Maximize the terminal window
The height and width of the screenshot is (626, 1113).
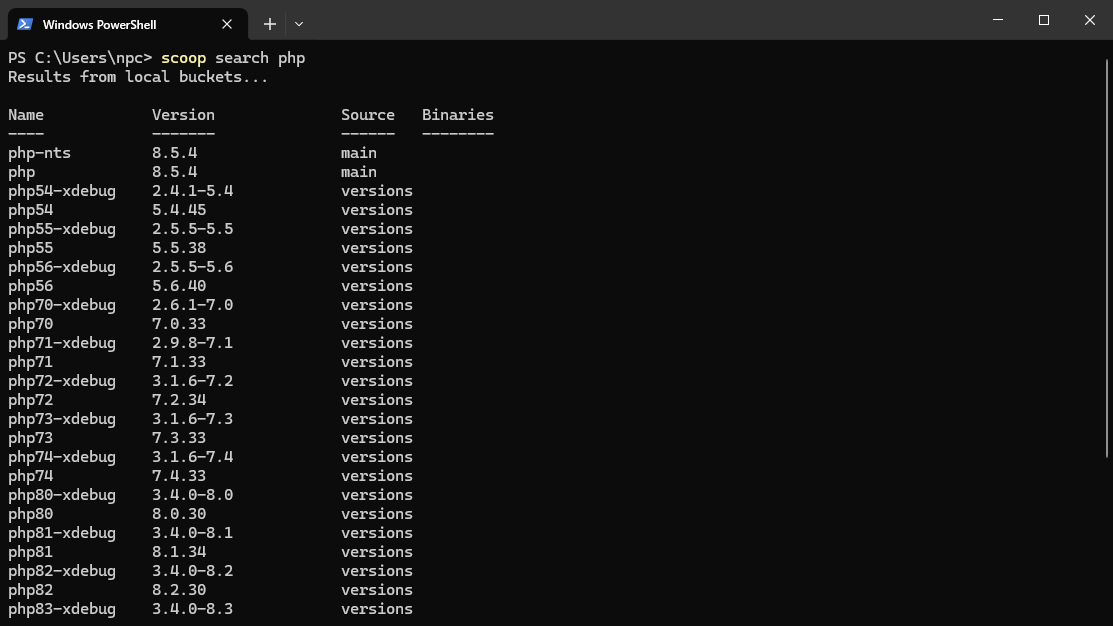[x=1044, y=20]
